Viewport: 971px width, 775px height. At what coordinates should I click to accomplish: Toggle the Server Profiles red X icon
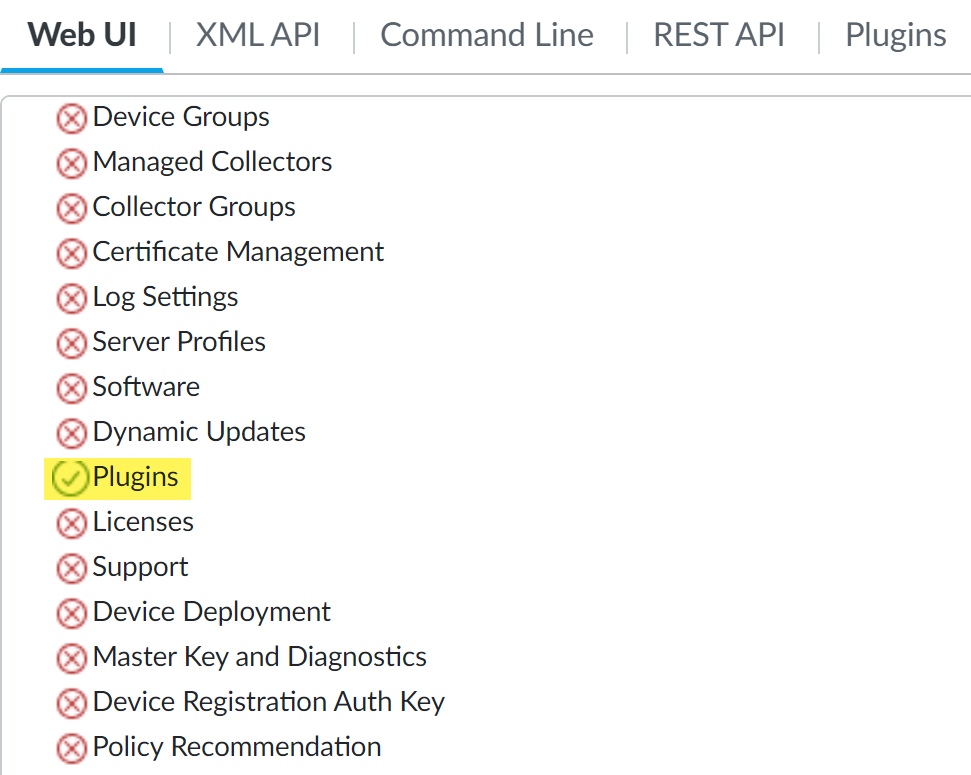point(71,343)
